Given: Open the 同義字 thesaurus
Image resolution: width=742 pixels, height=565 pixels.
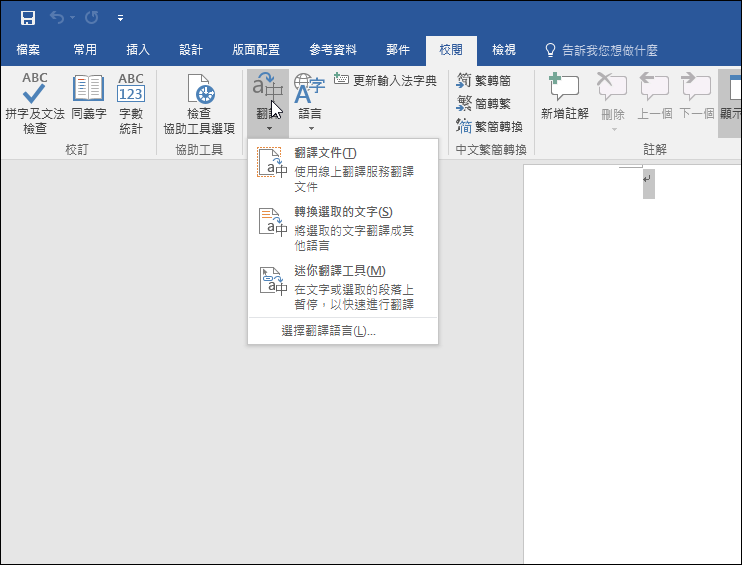Looking at the screenshot, I should pyautogui.click(x=89, y=97).
